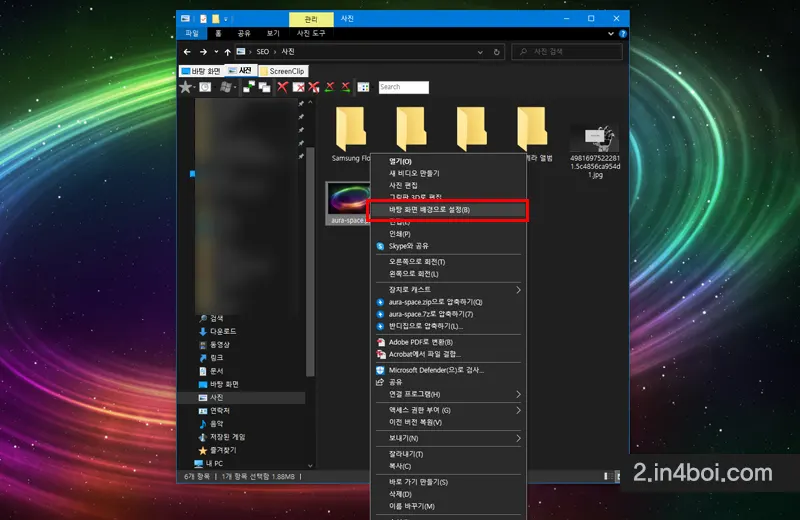Choose 반디집으로 압축하기(L) menu item
The width and height of the screenshot is (800, 520).
coord(448,326)
